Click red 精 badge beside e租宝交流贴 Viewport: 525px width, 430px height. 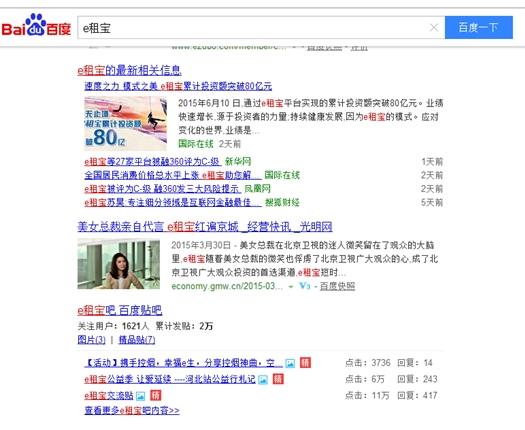pos(156,395)
